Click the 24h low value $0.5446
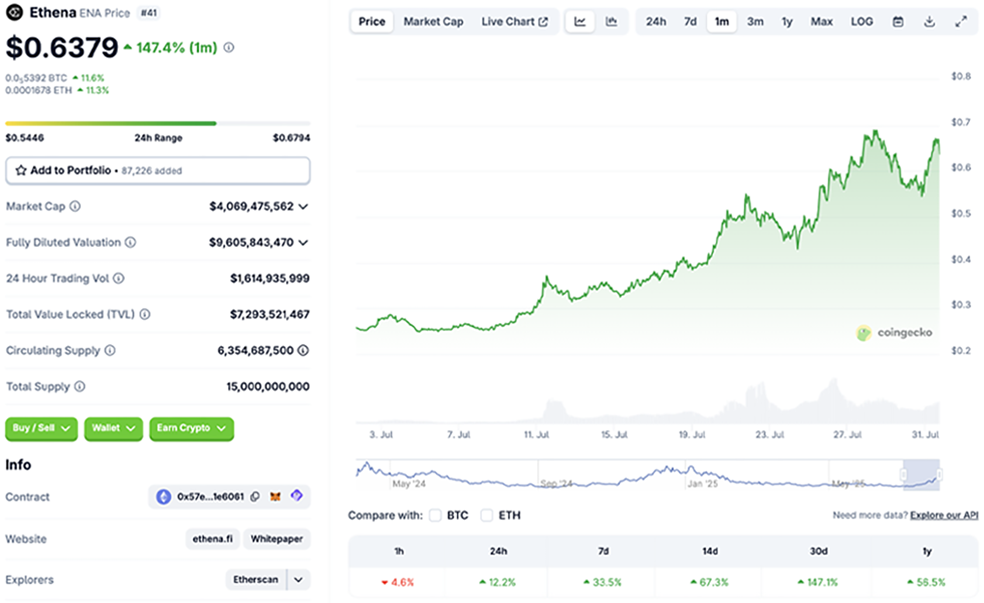 (24, 138)
